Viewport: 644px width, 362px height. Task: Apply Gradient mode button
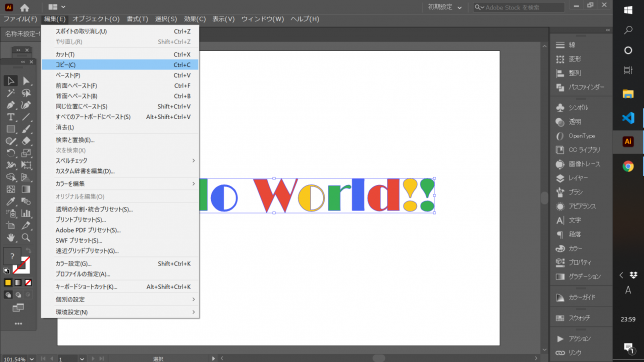point(18,283)
